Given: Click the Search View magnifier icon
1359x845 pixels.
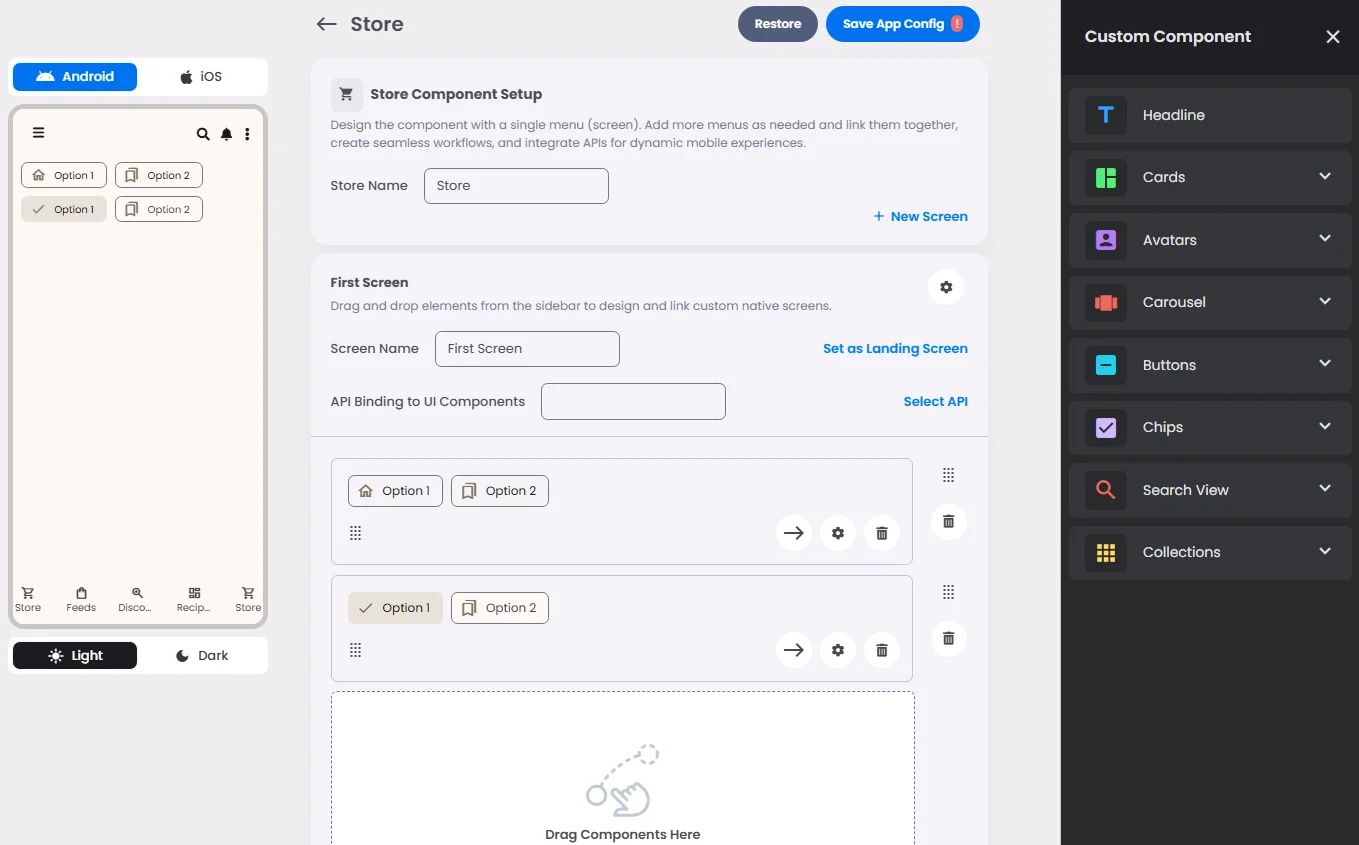Looking at the screenshot, I should click(x=1106, y=490).
